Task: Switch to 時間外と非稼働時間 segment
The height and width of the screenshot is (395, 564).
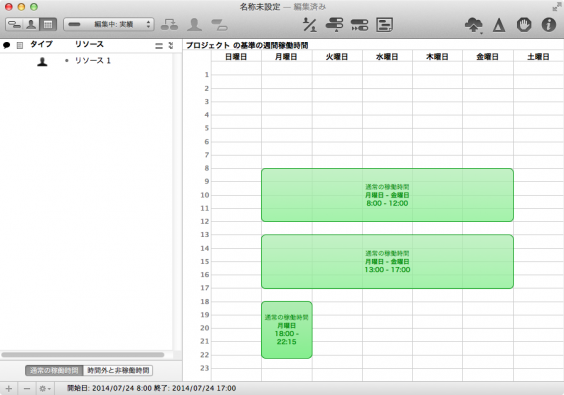Action: pyautogui.click(x=118, y=370)
